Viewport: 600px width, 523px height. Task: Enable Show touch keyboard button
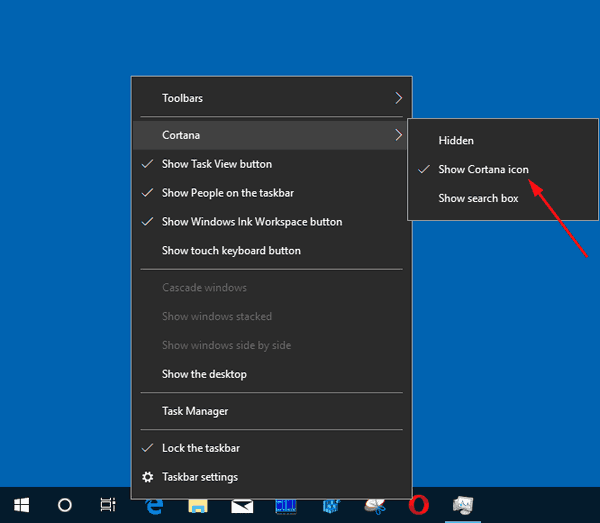pyautogui.click(x=272, y=251)
